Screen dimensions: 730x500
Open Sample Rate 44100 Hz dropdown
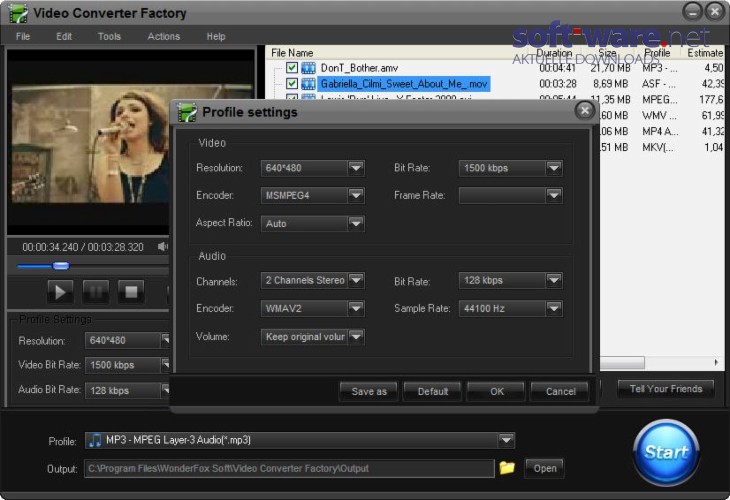(554, 308)
